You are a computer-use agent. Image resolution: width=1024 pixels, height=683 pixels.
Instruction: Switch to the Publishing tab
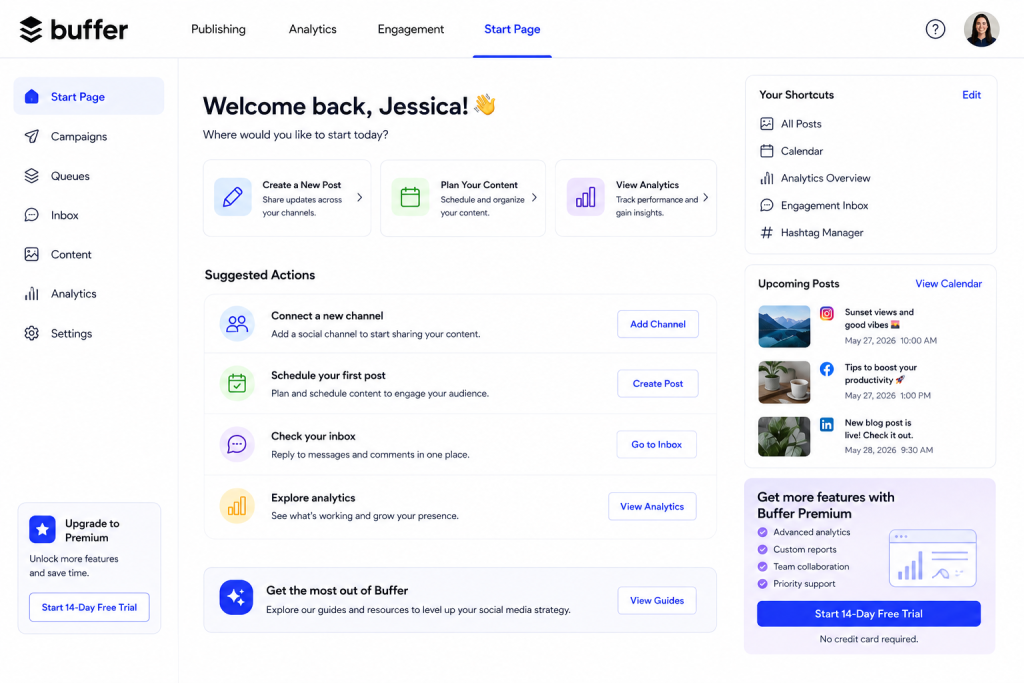tap(218, 29)
